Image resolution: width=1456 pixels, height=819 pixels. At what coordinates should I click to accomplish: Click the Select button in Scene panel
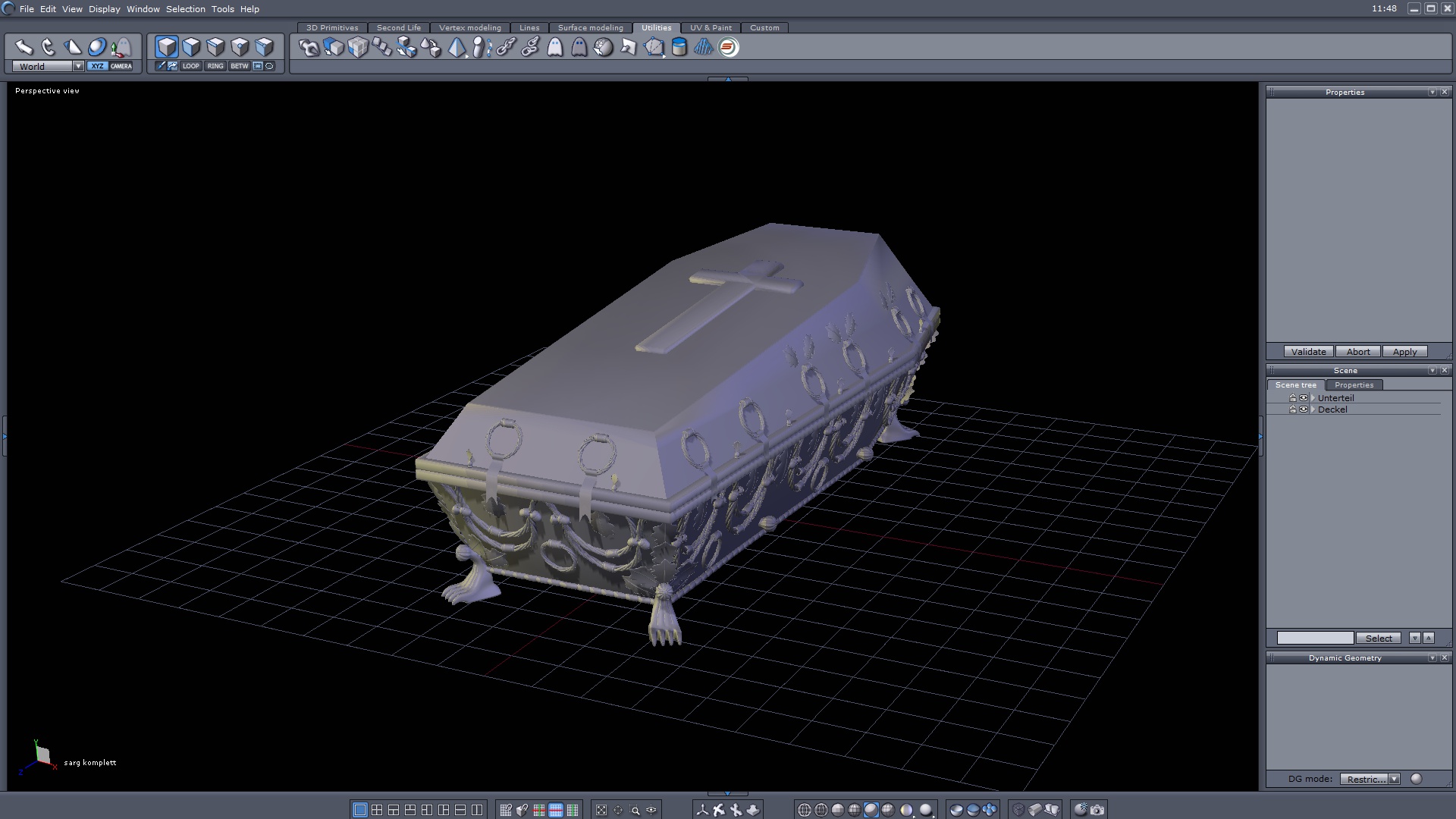(x=1378, y=639)
